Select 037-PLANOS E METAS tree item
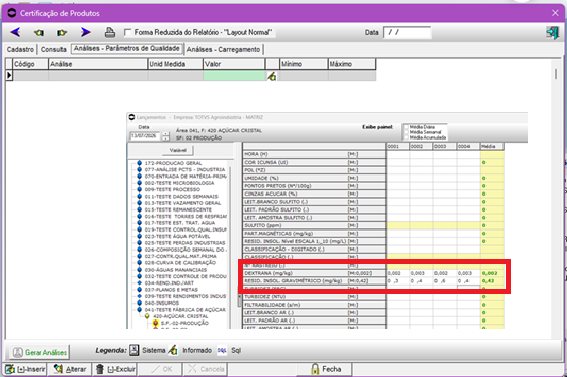Image resolution: width=567 pixels, height=377 pixels. tap(171, 290)
